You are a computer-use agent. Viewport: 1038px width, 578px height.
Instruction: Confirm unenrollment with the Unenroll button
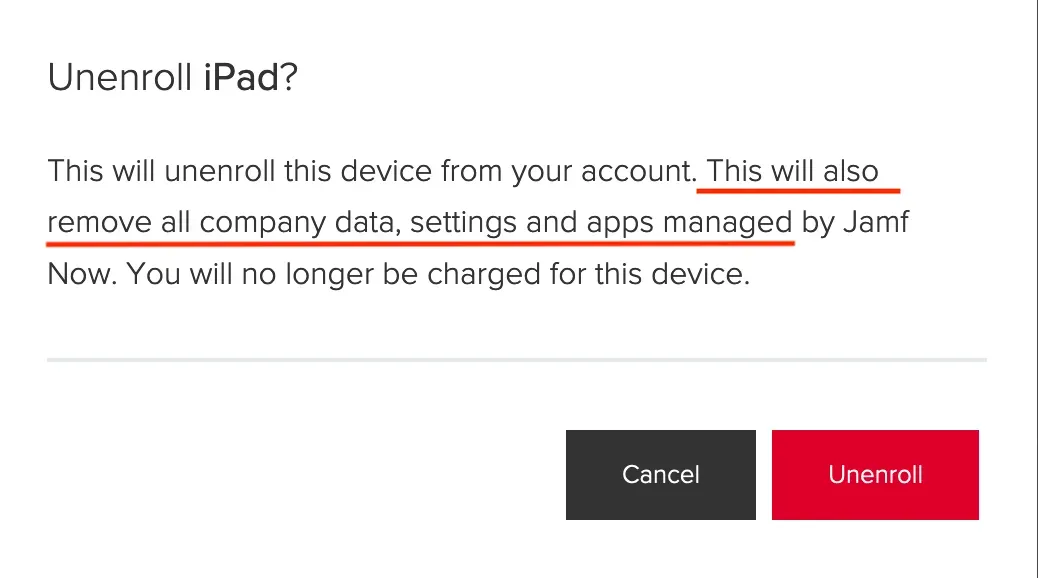tap(875, 475)
